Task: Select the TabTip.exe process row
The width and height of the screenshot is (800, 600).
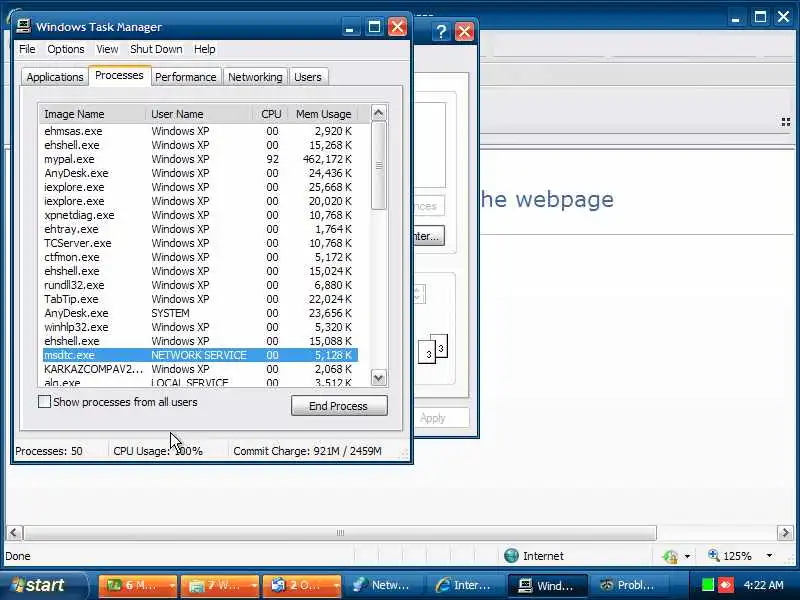Action: click(x=200, y=299)
